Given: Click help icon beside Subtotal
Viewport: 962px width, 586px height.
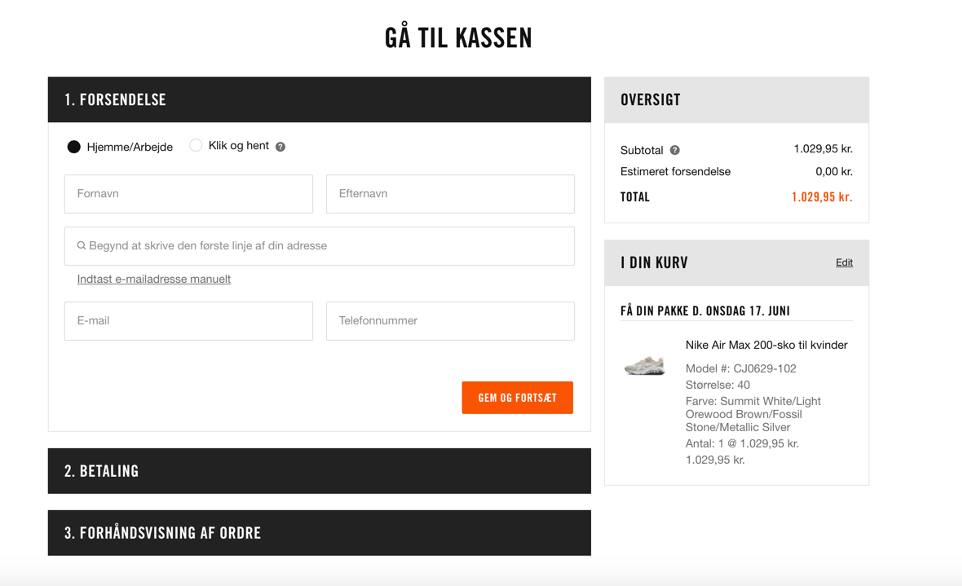Looking at the screenshot, I should point(675,150).
